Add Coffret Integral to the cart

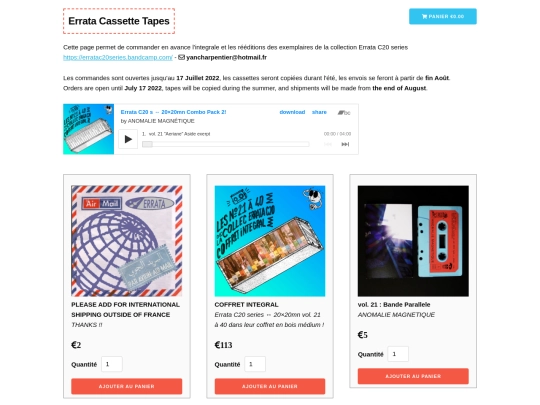(270, 386)
